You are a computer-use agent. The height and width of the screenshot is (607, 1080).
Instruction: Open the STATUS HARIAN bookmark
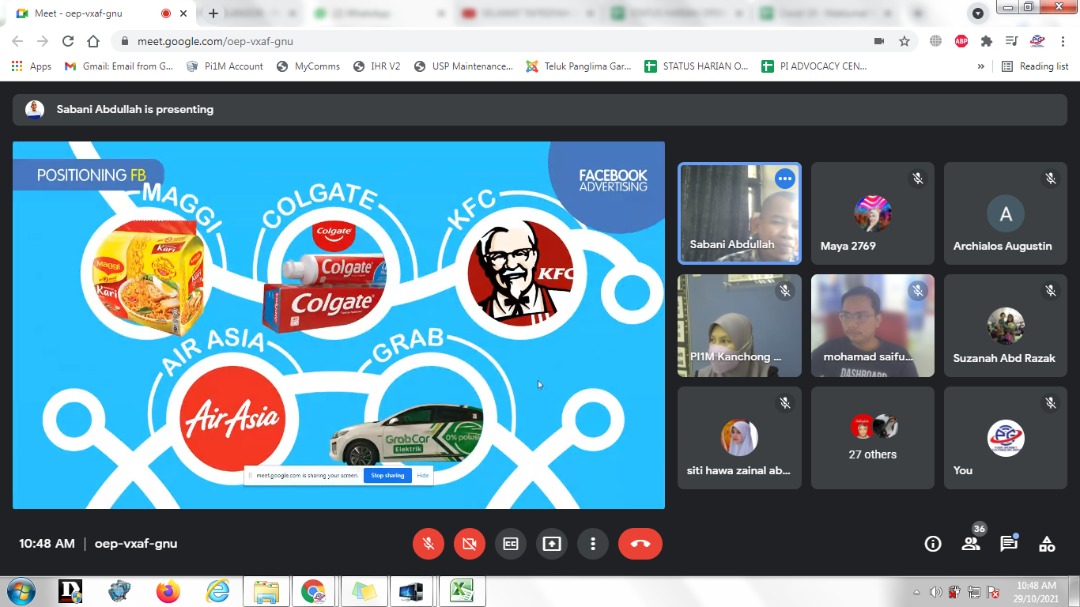(696, 66)
